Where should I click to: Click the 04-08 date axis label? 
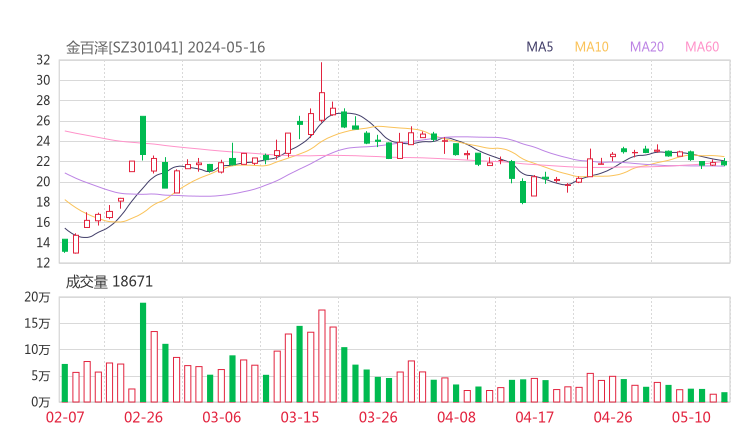coord(456,417)
